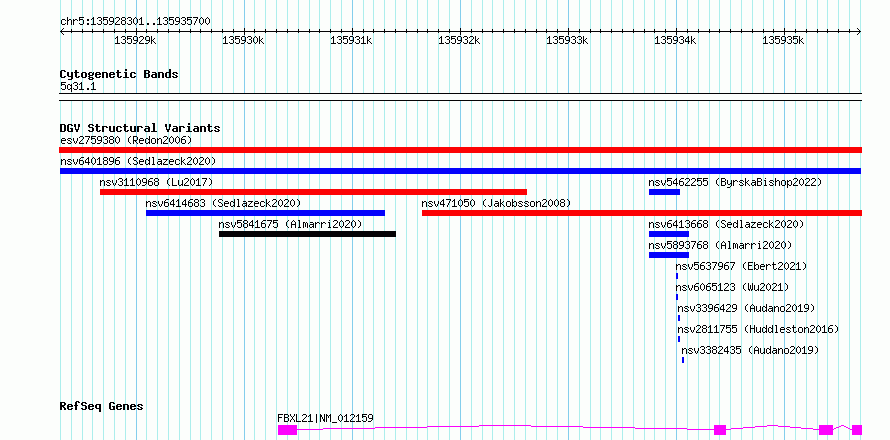The width and height of the screenshot is (890, 440).
Task: Select the red nsv471050 variant bar
Action: coord(641,213)
